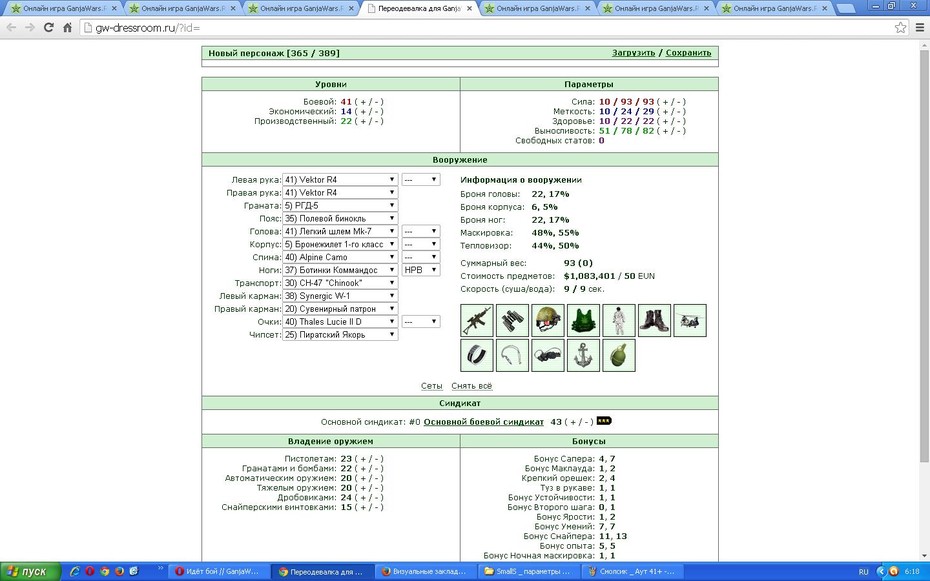Screen dimensions: 930x581
Task: Click the RU language indicator in tray
Action: [x=863, y=572]
